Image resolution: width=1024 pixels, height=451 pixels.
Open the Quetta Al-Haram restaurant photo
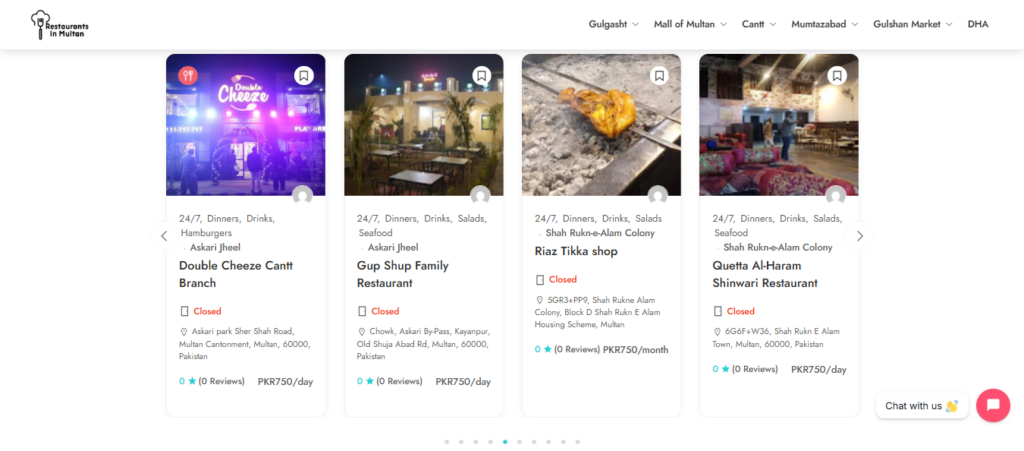(778, 125)
